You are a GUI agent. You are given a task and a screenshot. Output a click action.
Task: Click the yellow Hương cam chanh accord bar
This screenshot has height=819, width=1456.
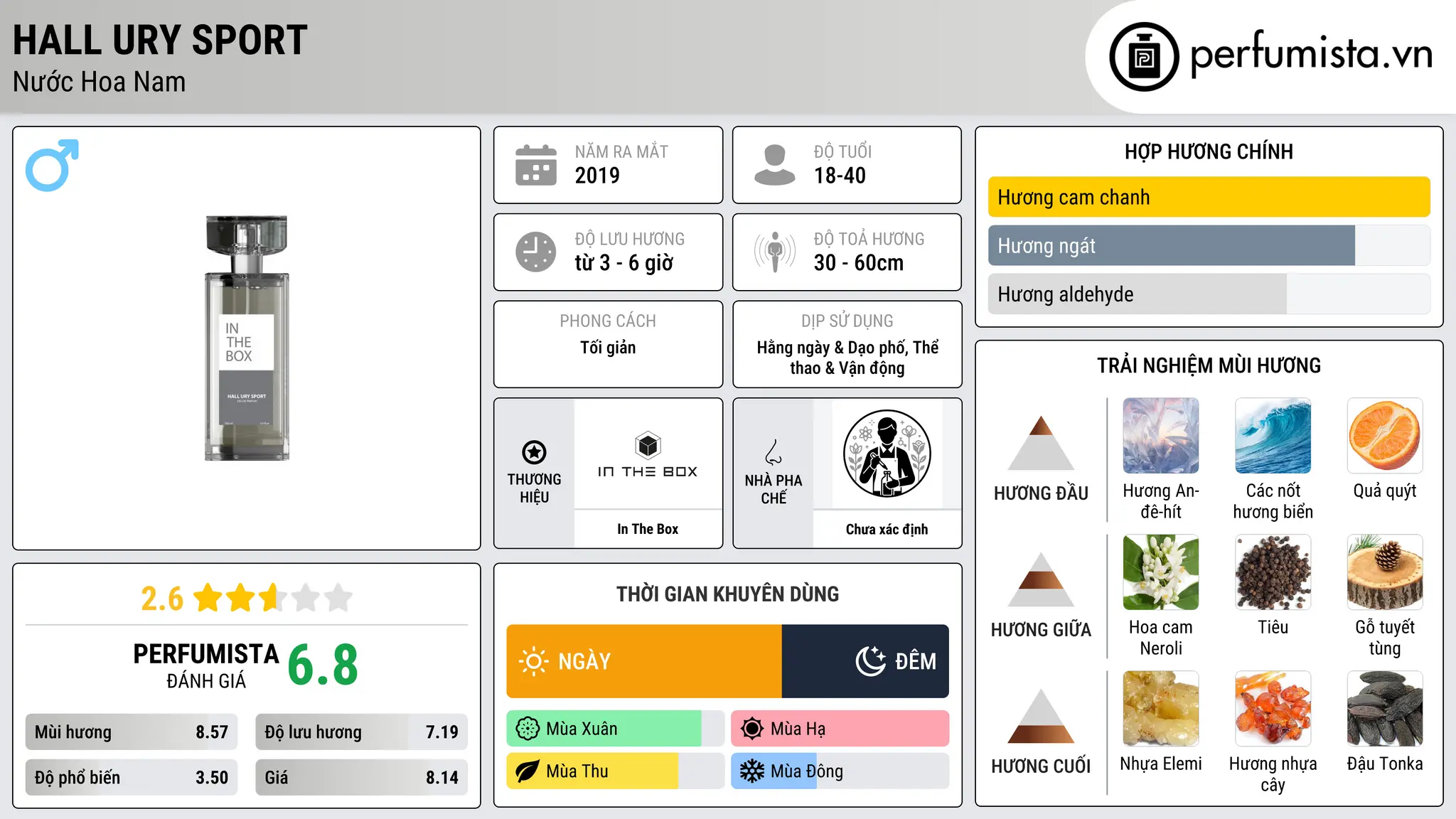(x=1209, y=197)
